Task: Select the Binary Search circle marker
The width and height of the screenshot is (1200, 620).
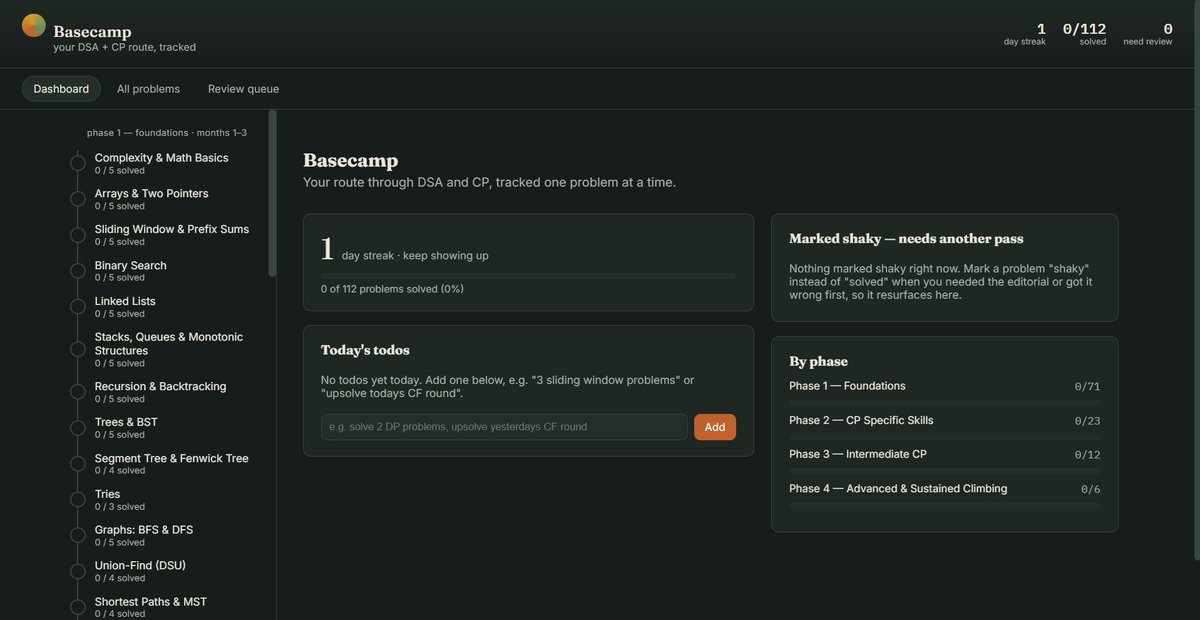Action: click(x=78, y=271)
